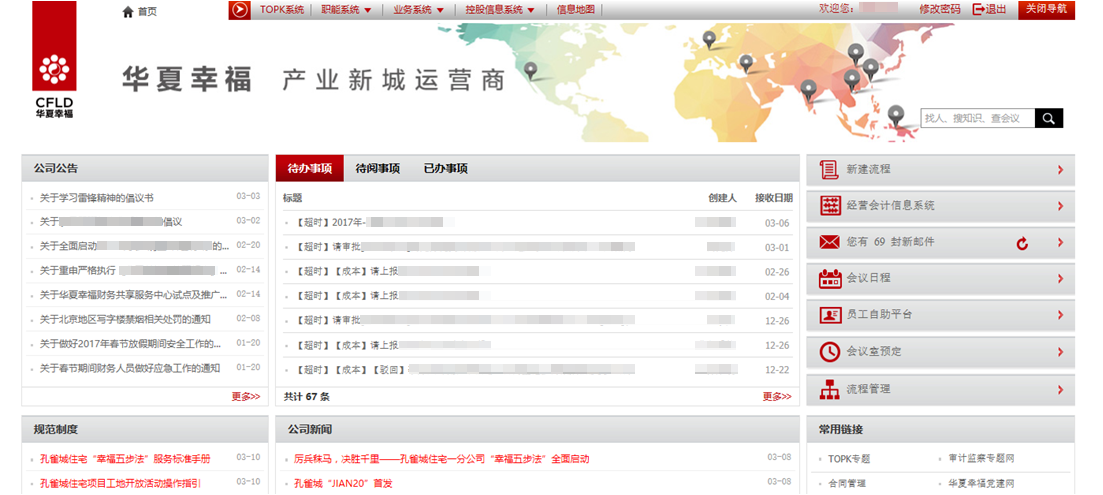The width and height of the screenshot is (1103, 495).
Task: Go to 首页 home link
Action: (x=147, y=11)
